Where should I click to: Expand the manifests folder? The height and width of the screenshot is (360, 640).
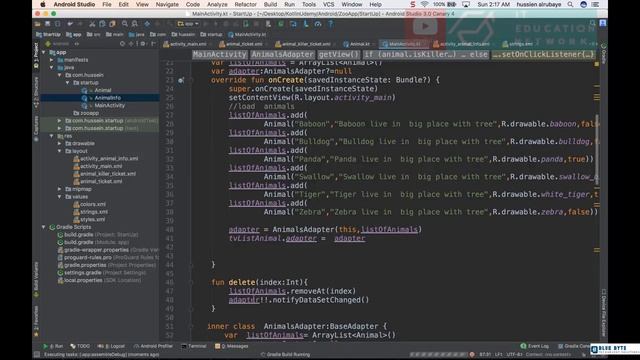(x=51, y=60)
